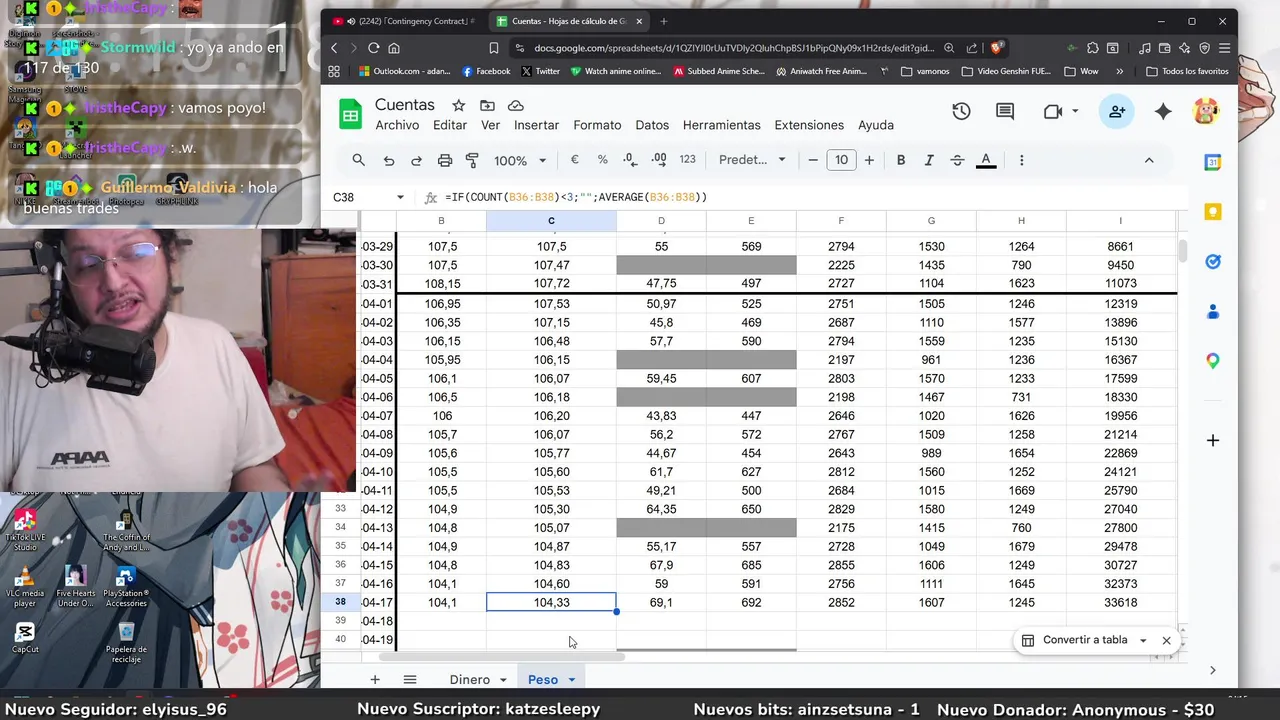
Task: Open the Gemini sparkle assistant
Action: (1163, 112)
